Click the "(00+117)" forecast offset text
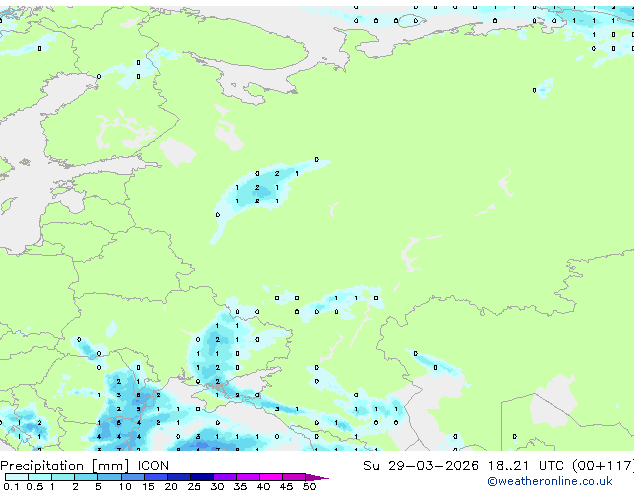Viewport: 634px width, 490px height. tap(603, 466)
